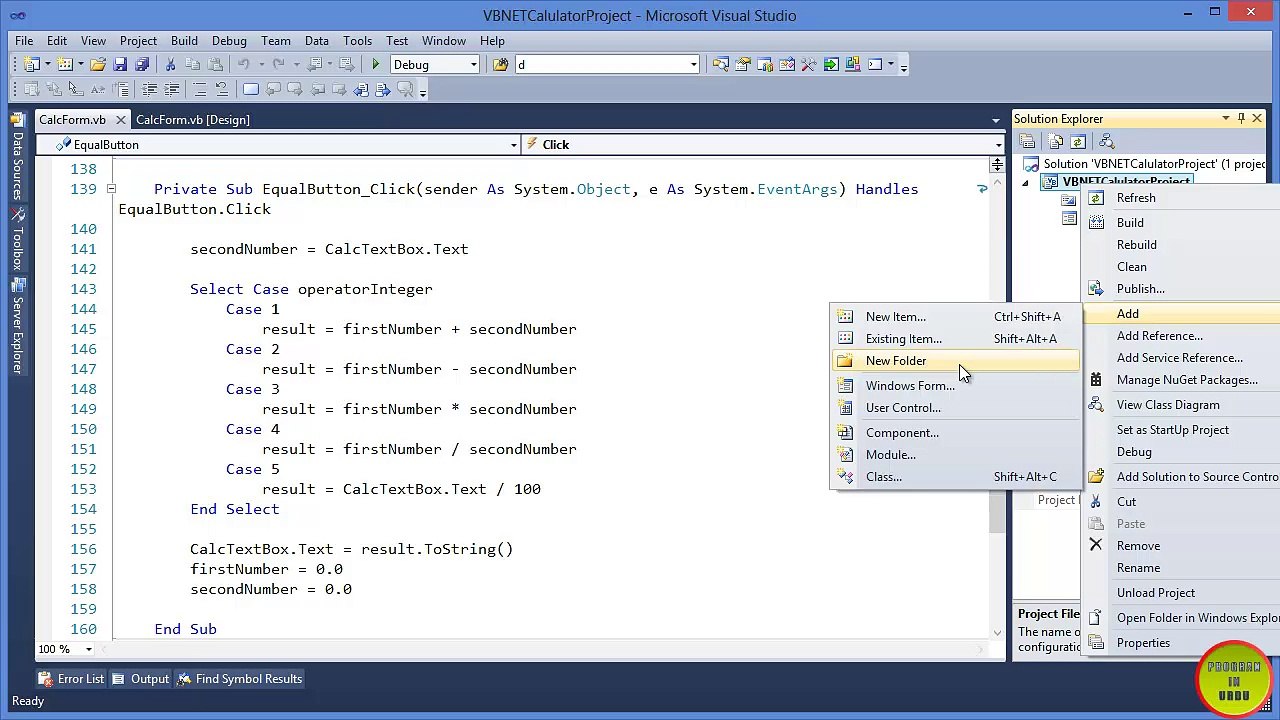
Task: Click Open File folder icon
Action: pyautogui.click(x=98, y=64)
